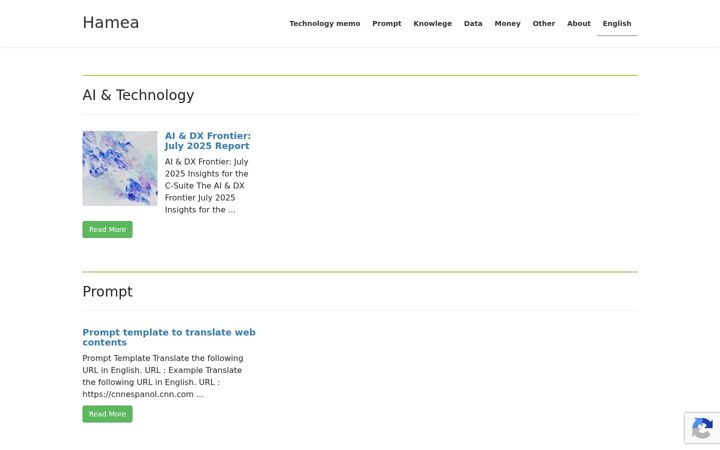Go to the Knowlege menu item
This screenshot has height=450, width=720.
433,23
